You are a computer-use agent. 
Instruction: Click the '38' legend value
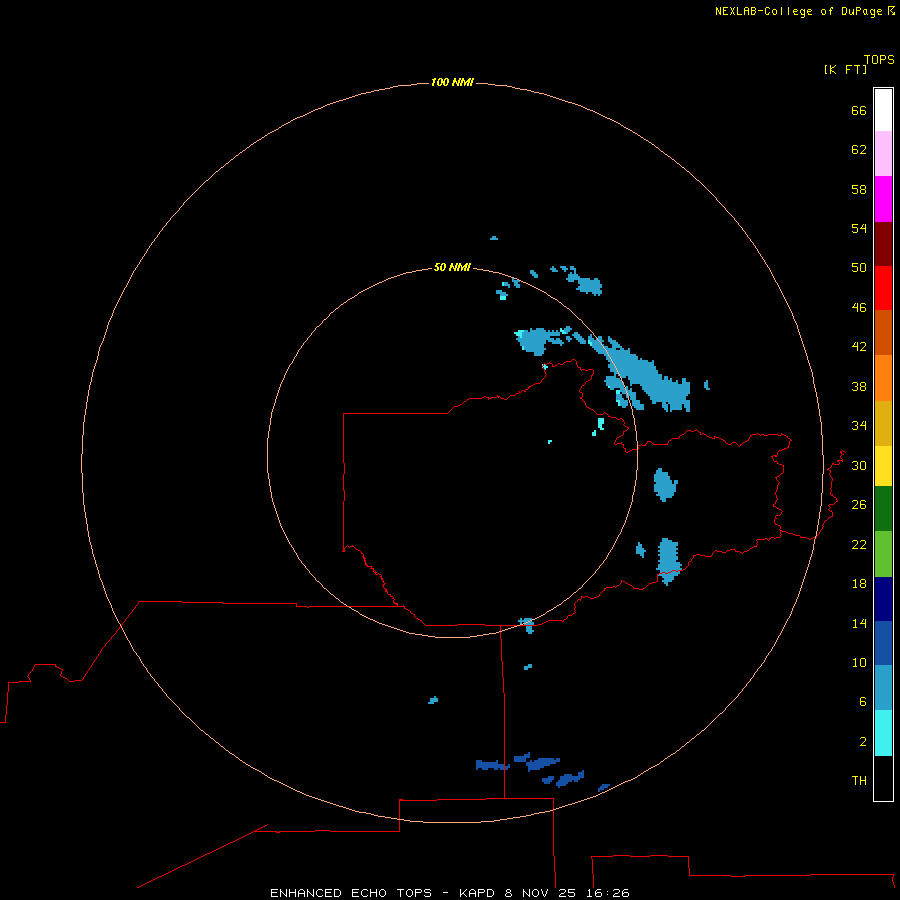tap(859, 386)
